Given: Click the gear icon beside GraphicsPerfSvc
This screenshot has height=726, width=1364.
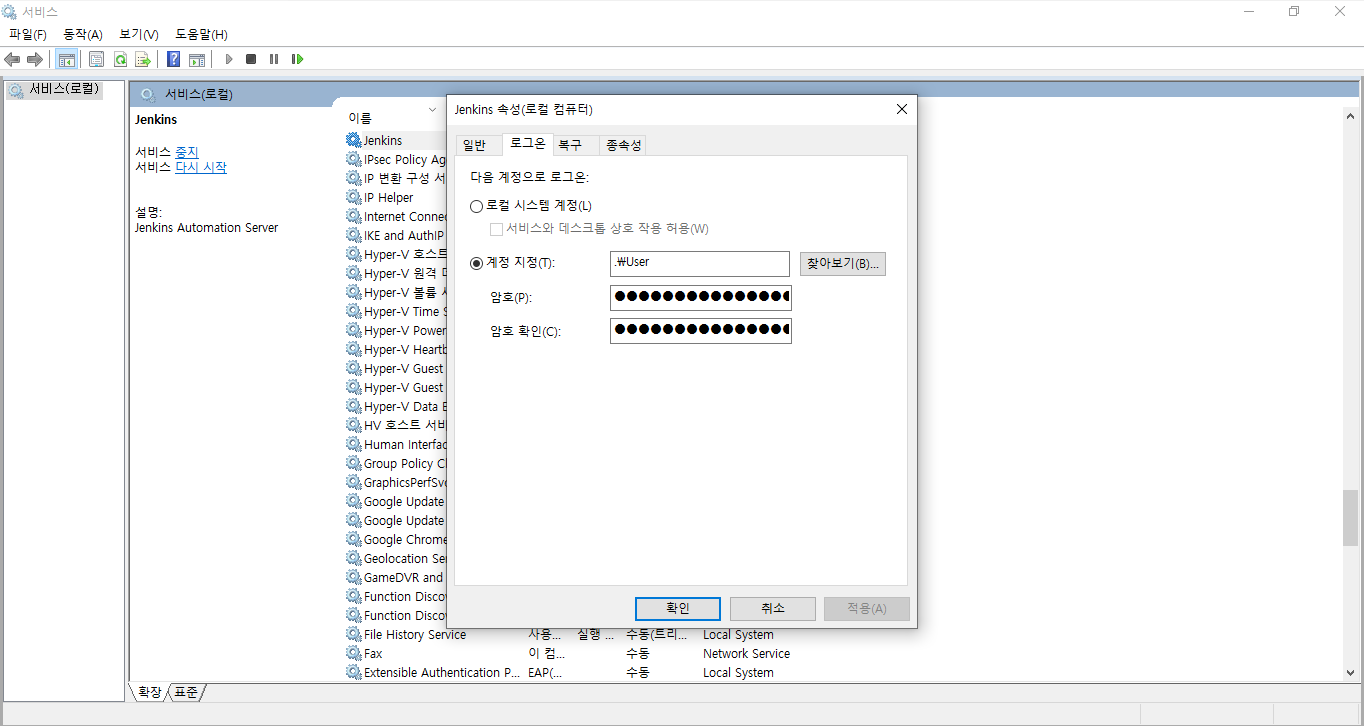Looking at the screenshot, I should pyautogui.click(x=354, y=482).
